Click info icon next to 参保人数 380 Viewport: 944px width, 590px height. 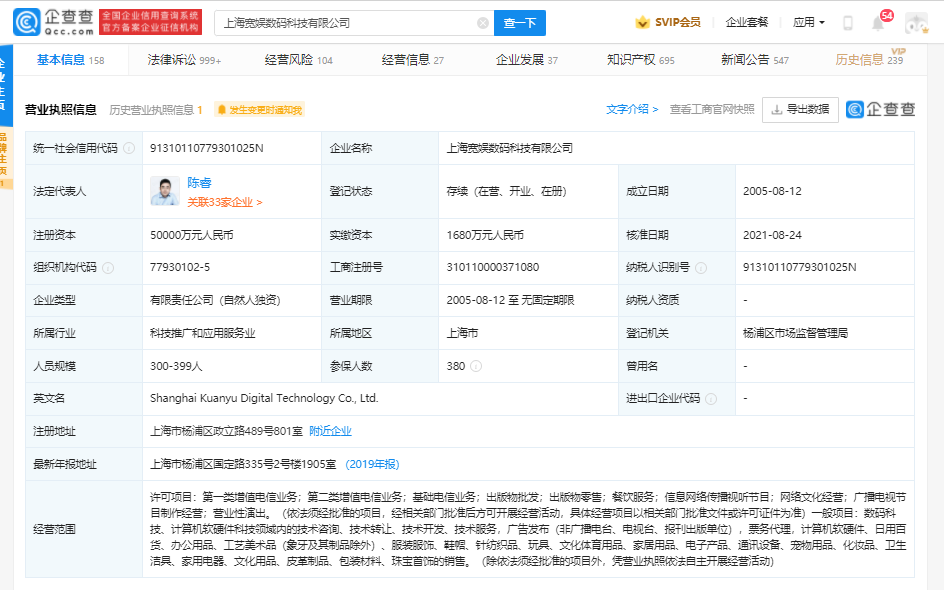point(476,366)
